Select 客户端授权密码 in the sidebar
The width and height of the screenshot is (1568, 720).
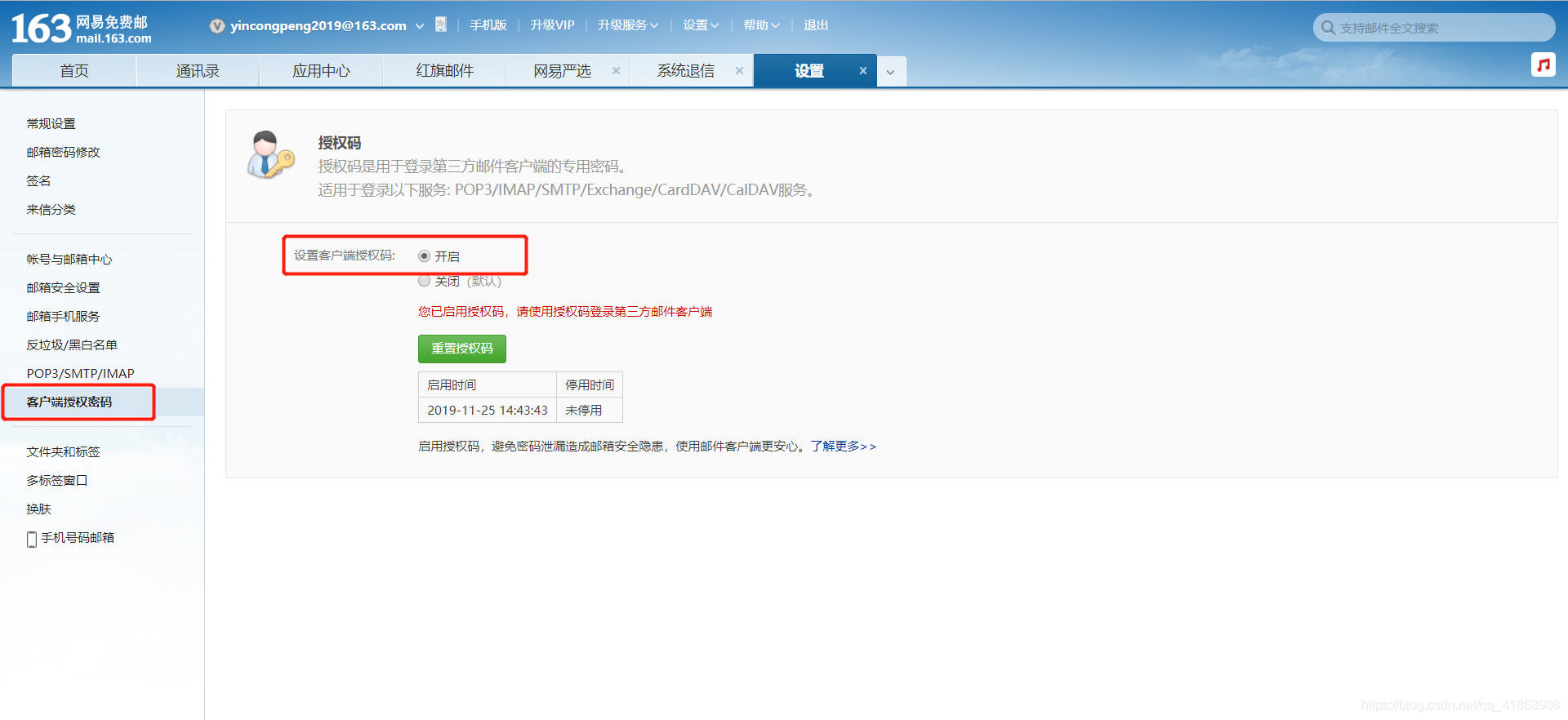click(69, 402)
